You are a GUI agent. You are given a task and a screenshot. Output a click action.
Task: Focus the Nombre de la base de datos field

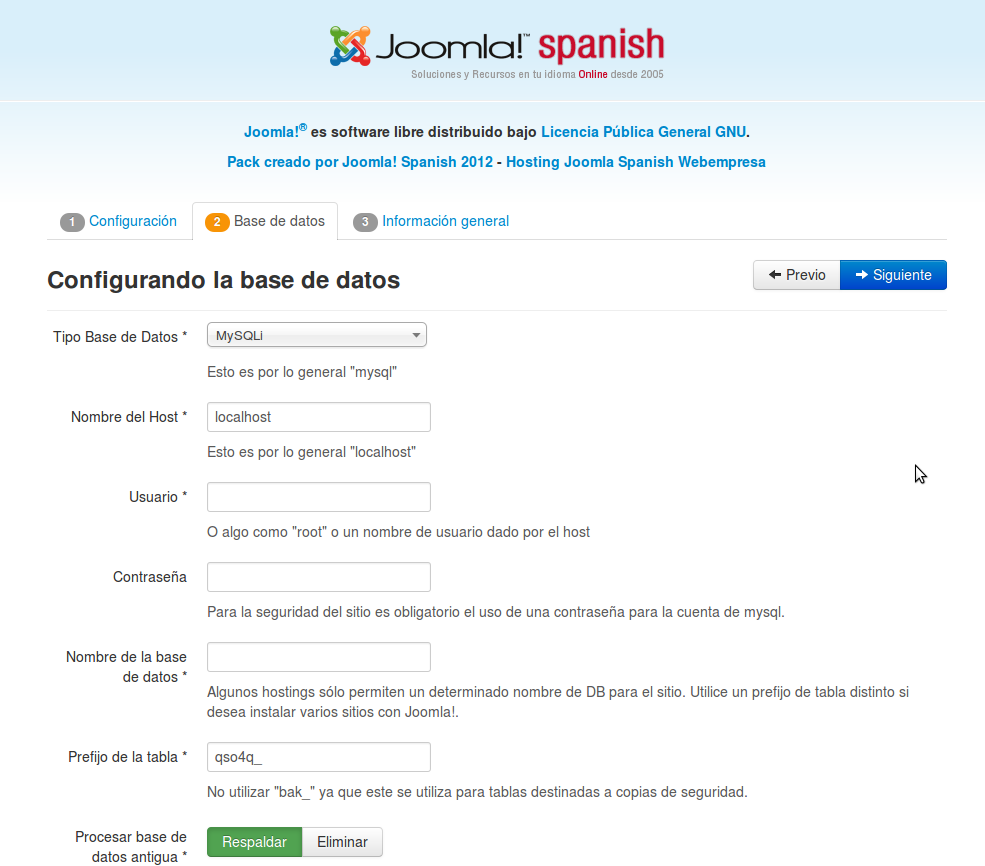pyautogui.click(x=318, y=657)
